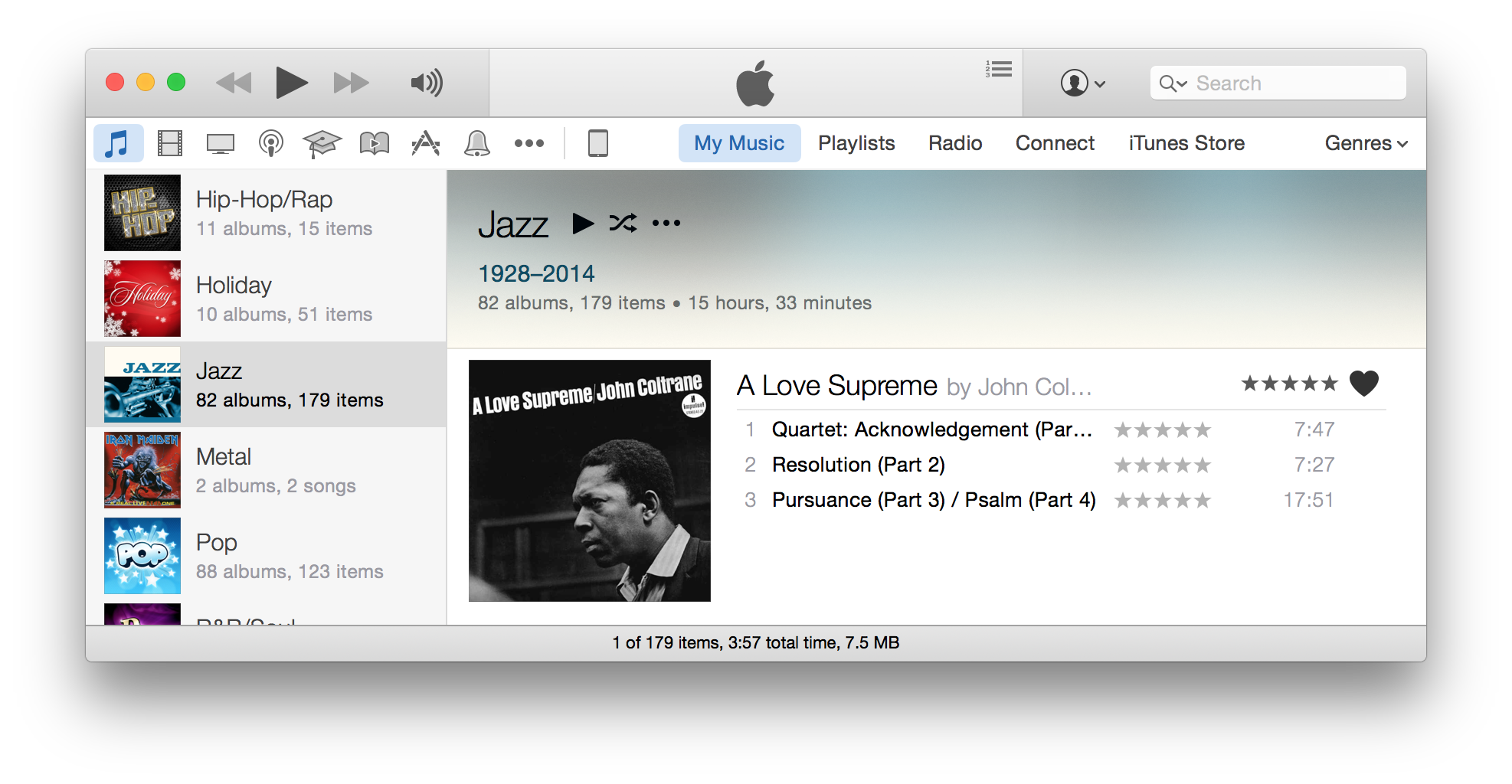The image size is (1512, 784).
Task: Toggle the love heart for A Love Supreme
Action: (x=1364, y=383)
